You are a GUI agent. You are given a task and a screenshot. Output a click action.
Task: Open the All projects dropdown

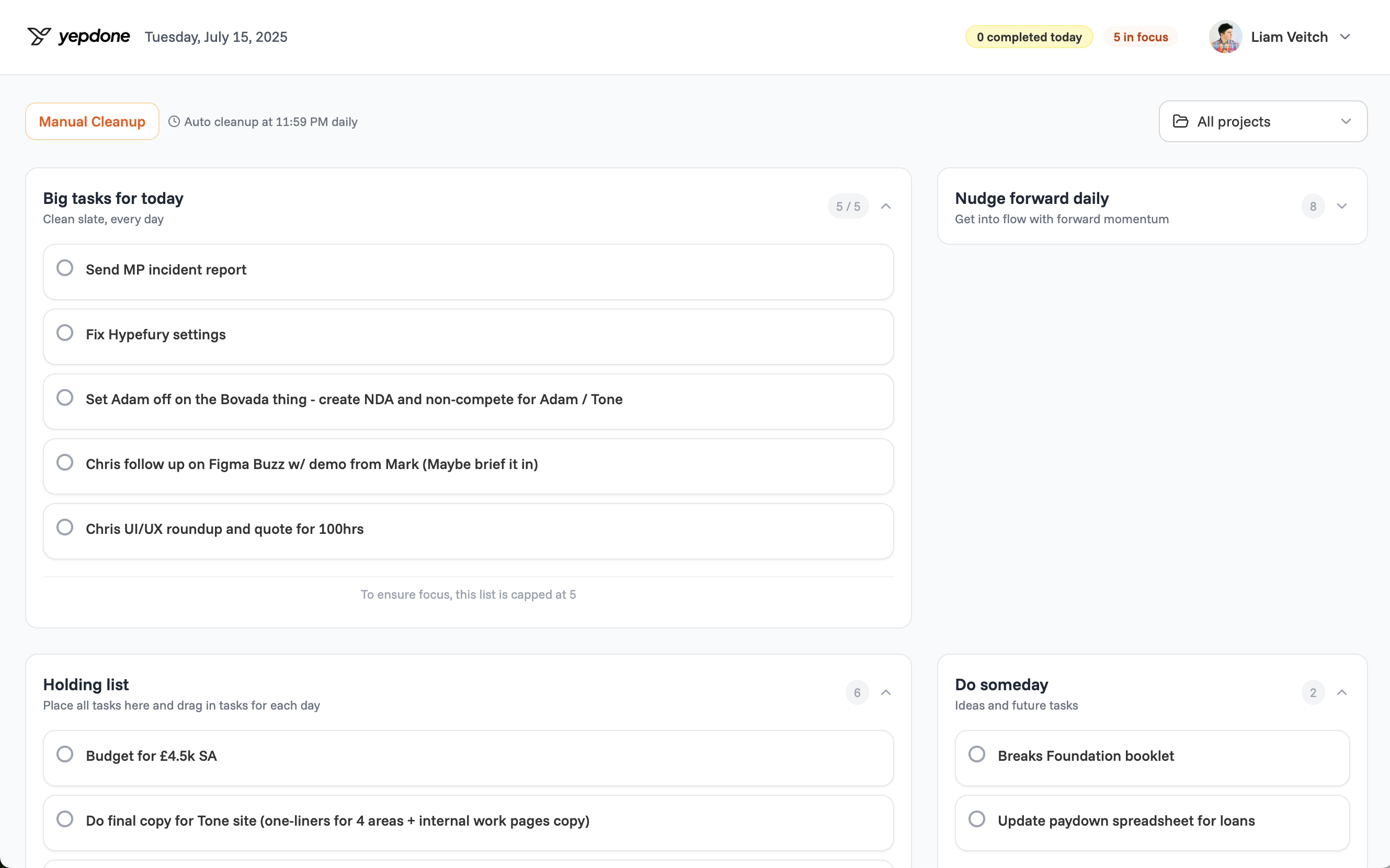(x=1262, y=122)
